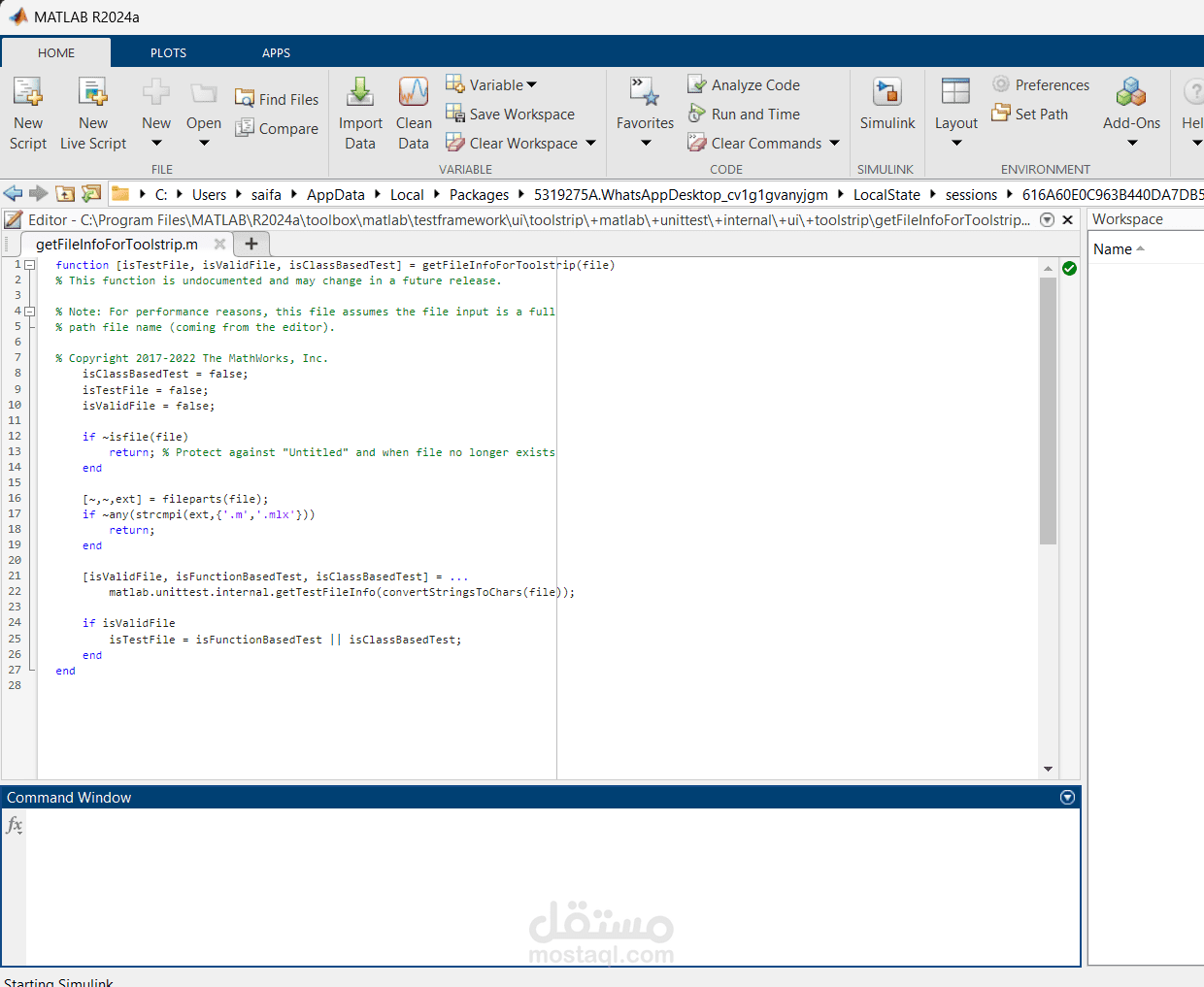Click Save Workspace

point(511,114)
